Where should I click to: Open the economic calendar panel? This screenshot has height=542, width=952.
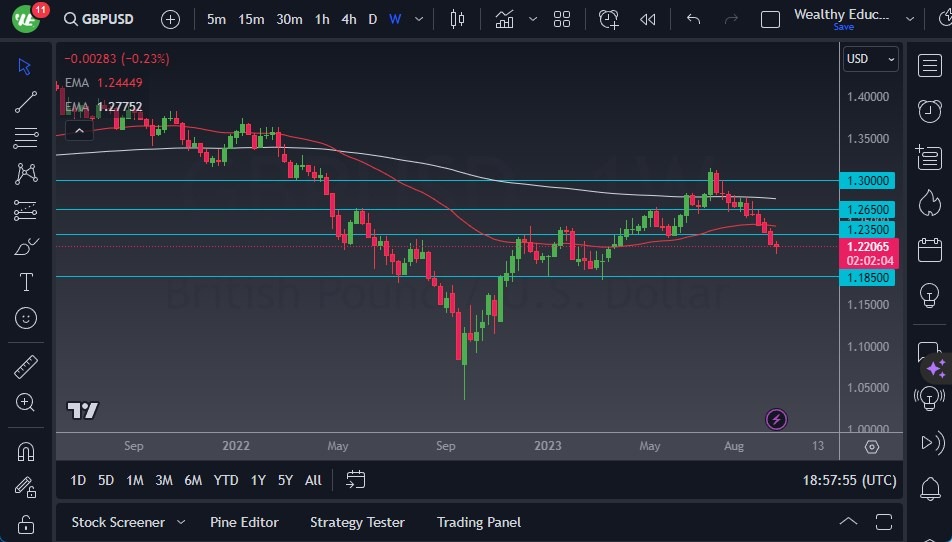929,249
